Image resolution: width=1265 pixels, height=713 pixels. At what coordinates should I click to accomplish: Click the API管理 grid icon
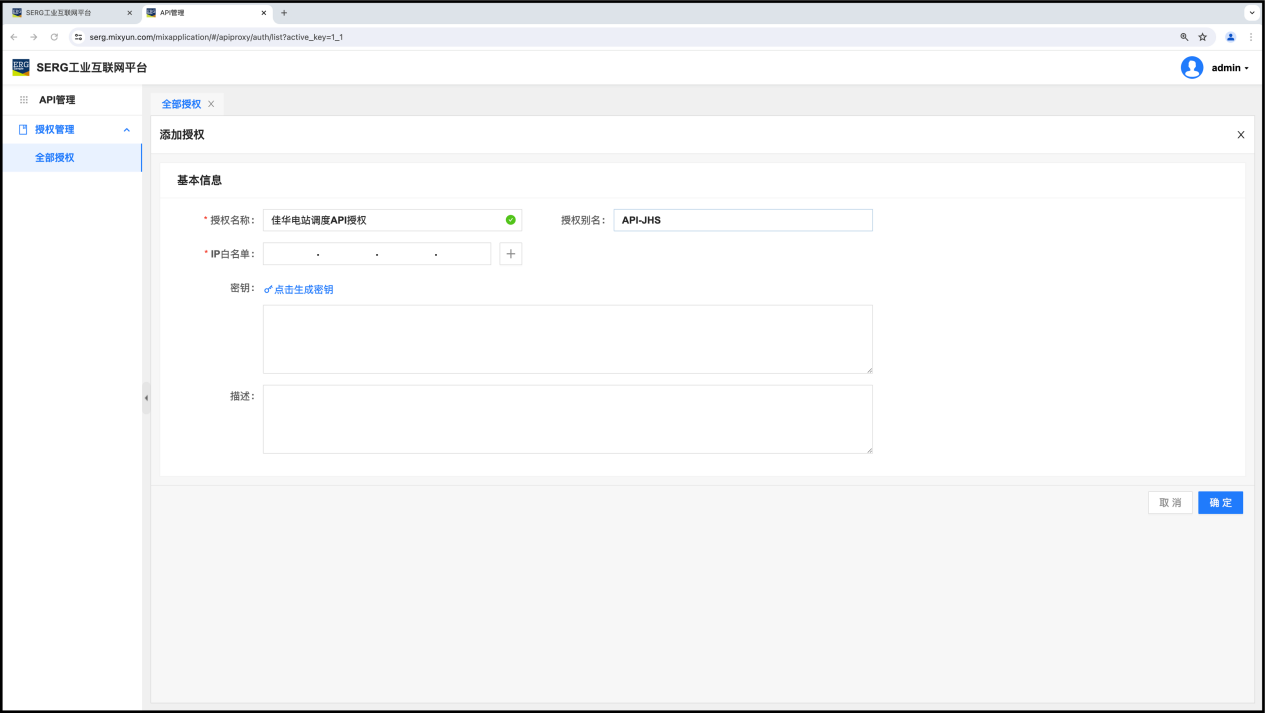24,100
